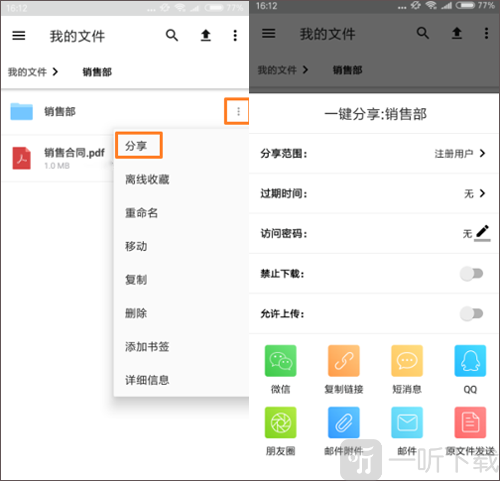Open the 销售部 blue folder icon
This screenshot has width=500, height=481.
[22, 111]
